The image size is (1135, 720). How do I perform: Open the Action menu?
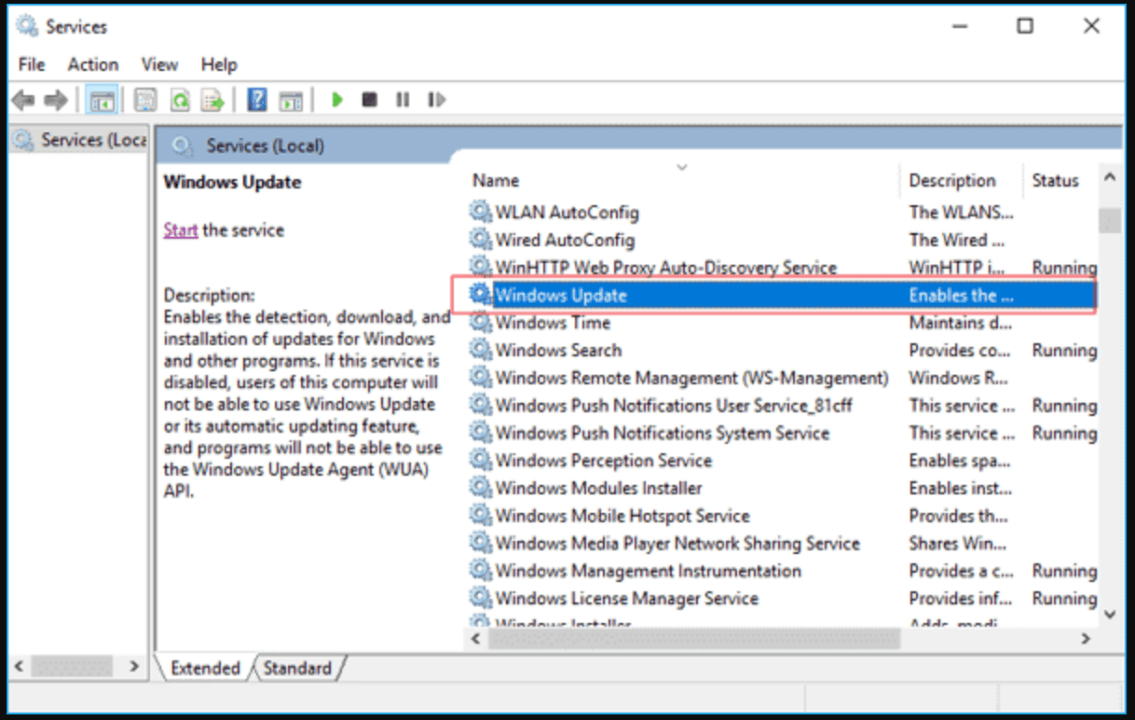(92, 64)
